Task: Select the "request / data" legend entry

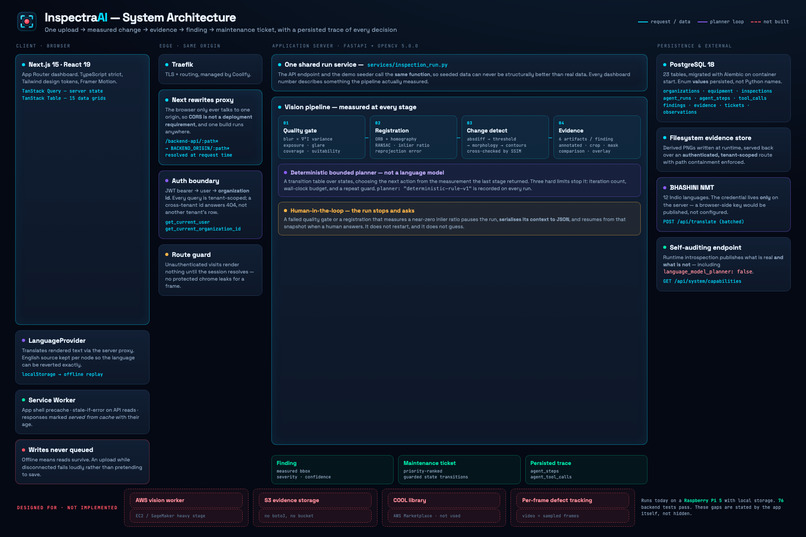Action: click(x=664, y=22)
